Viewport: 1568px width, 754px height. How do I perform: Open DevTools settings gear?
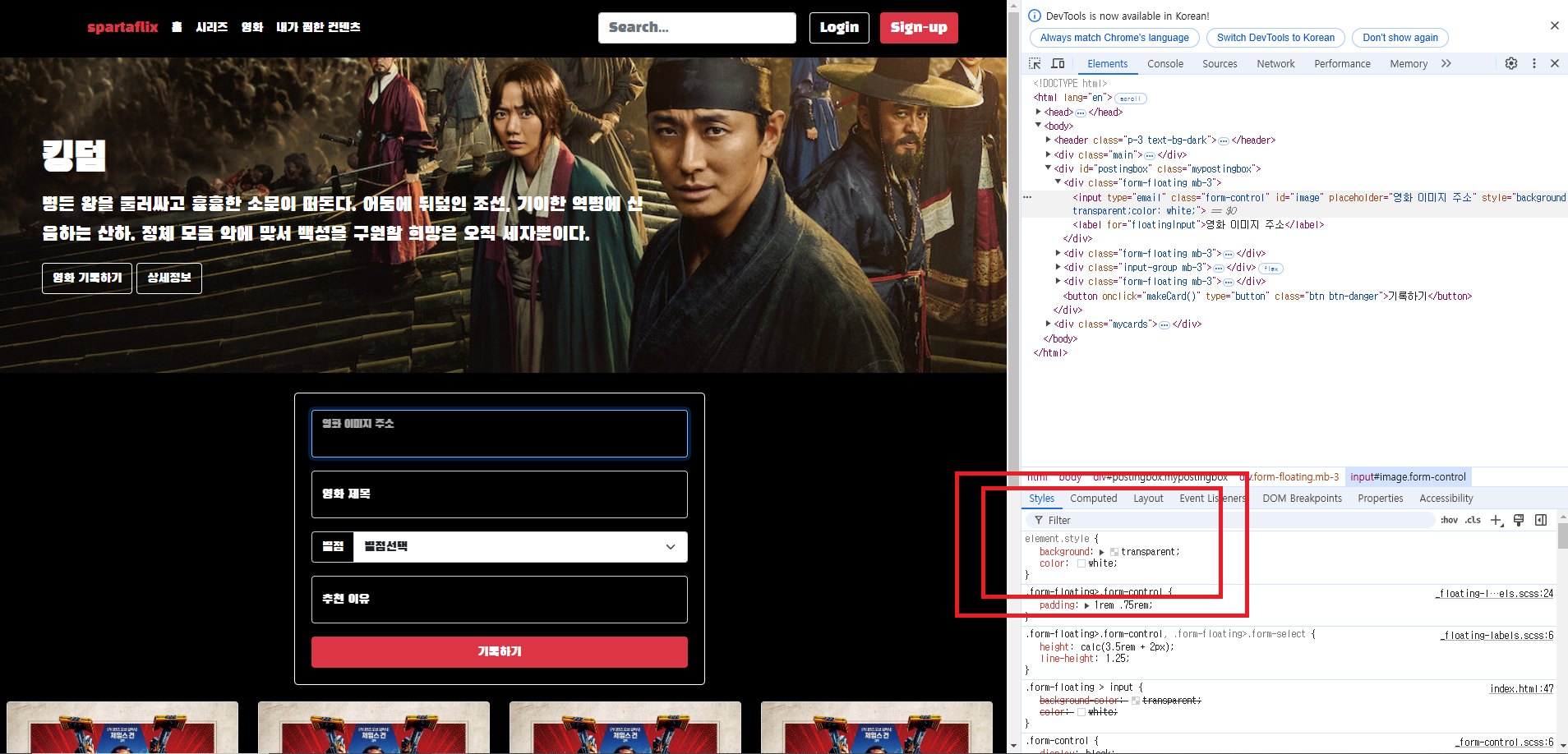(1511, 63)
